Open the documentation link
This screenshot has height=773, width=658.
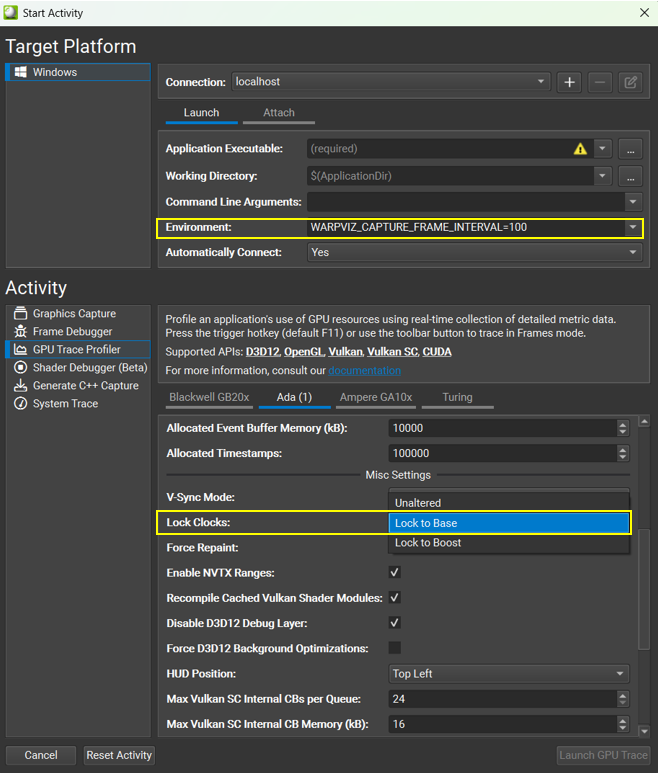[364, 370]
